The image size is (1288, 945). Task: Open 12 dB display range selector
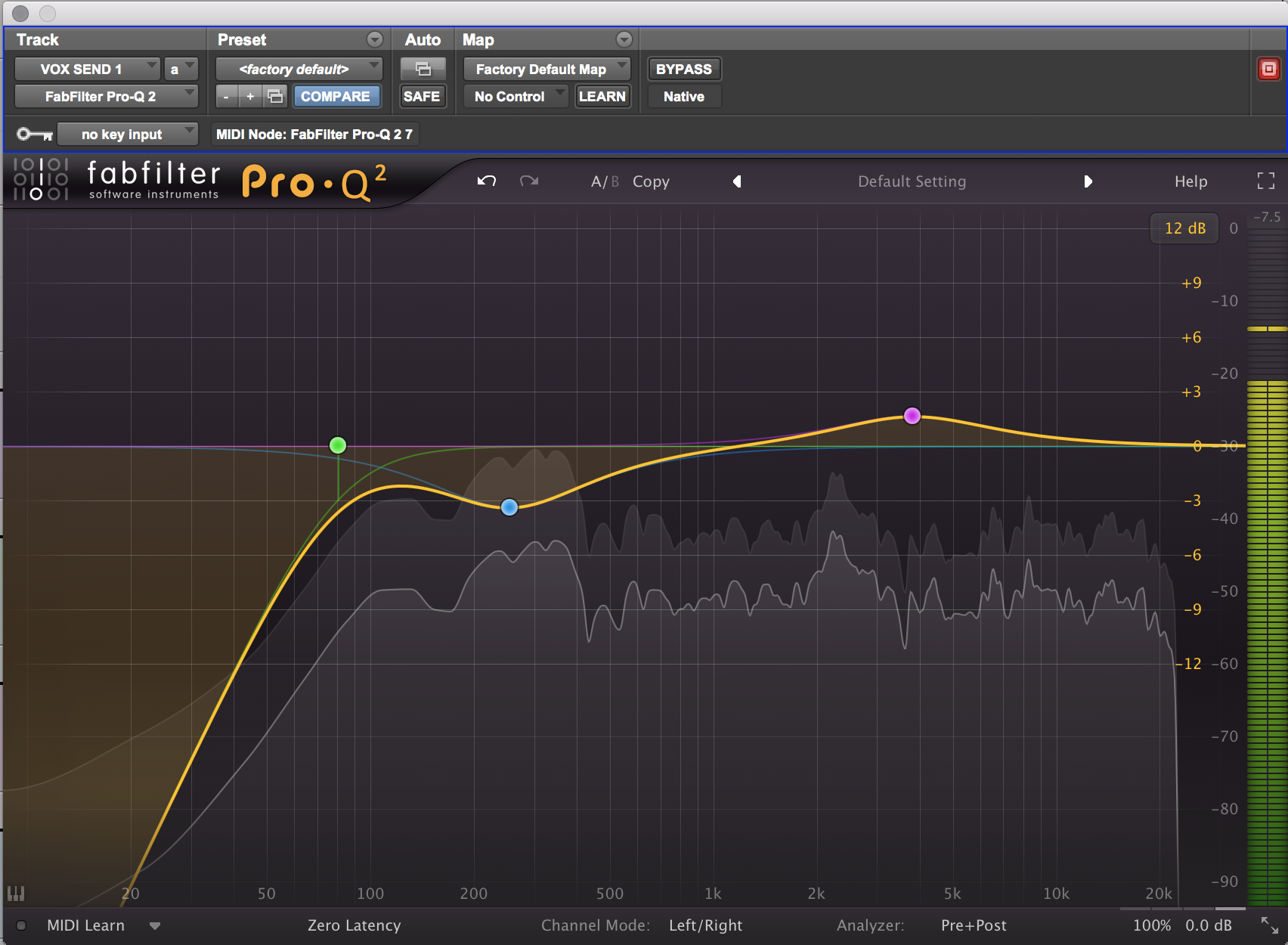point(1184,228)
